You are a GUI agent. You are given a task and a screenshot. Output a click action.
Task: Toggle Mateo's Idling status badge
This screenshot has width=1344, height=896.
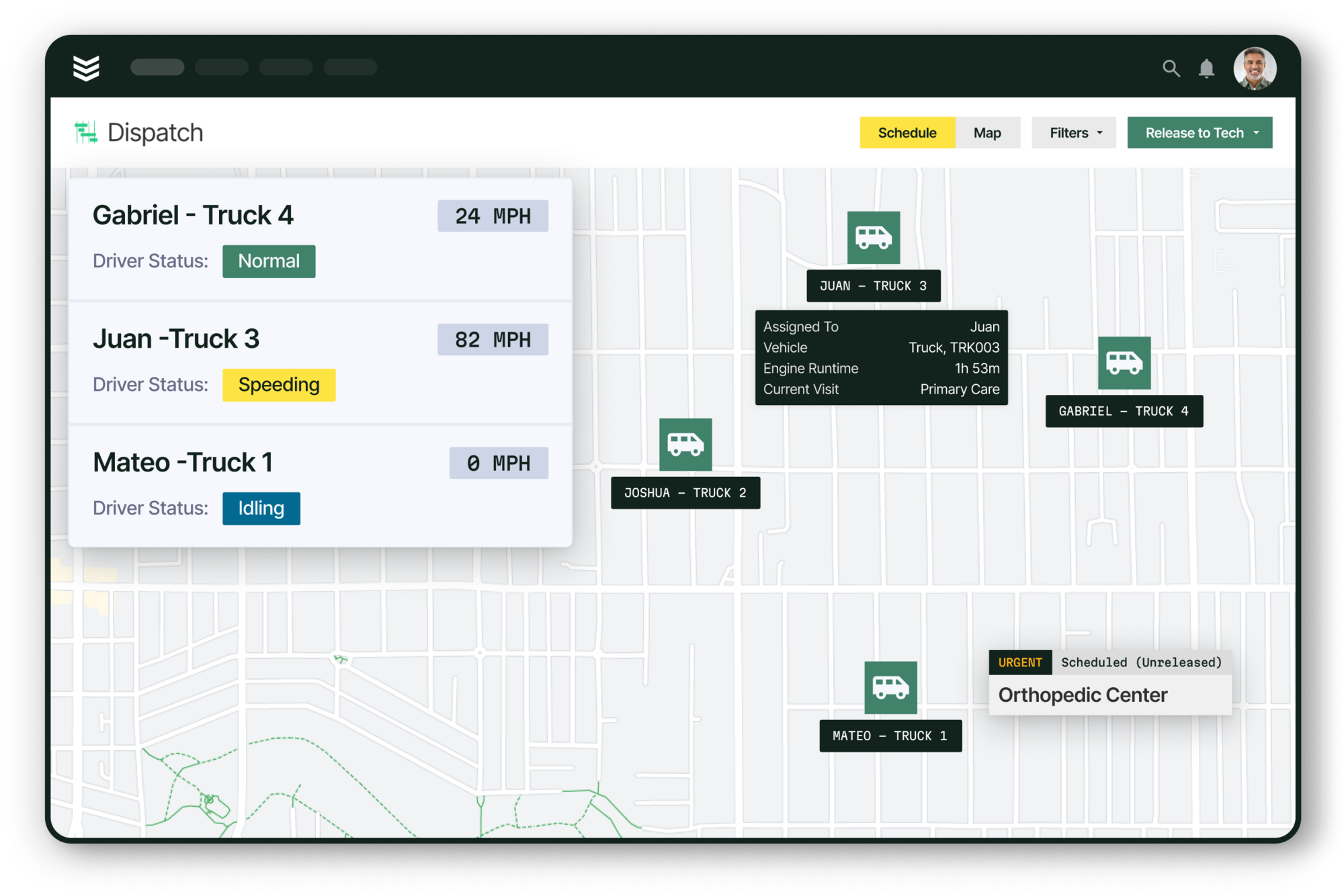pos(261,508)
